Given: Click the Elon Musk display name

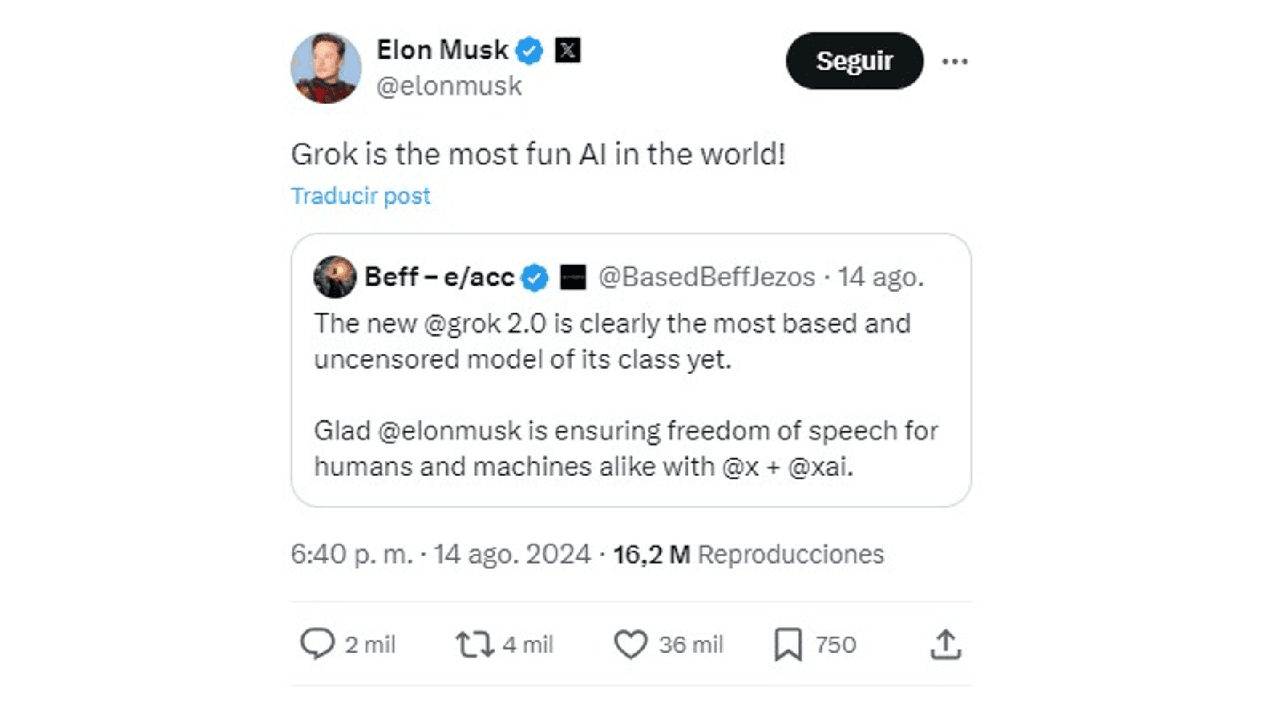Looking at the screenshot, I should tap(442, 49).
